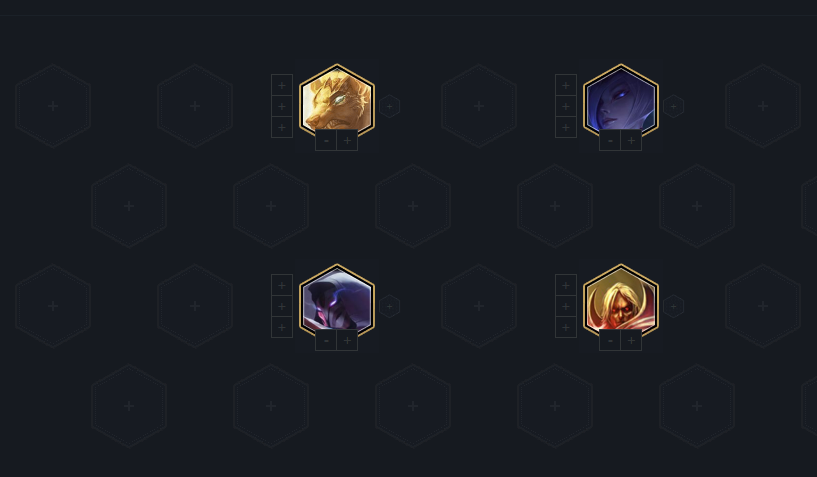The width and height of the screenshot is (817, 477).
Task: Open small hexagon slot beside blonde champion
Action: pos(673,306)
